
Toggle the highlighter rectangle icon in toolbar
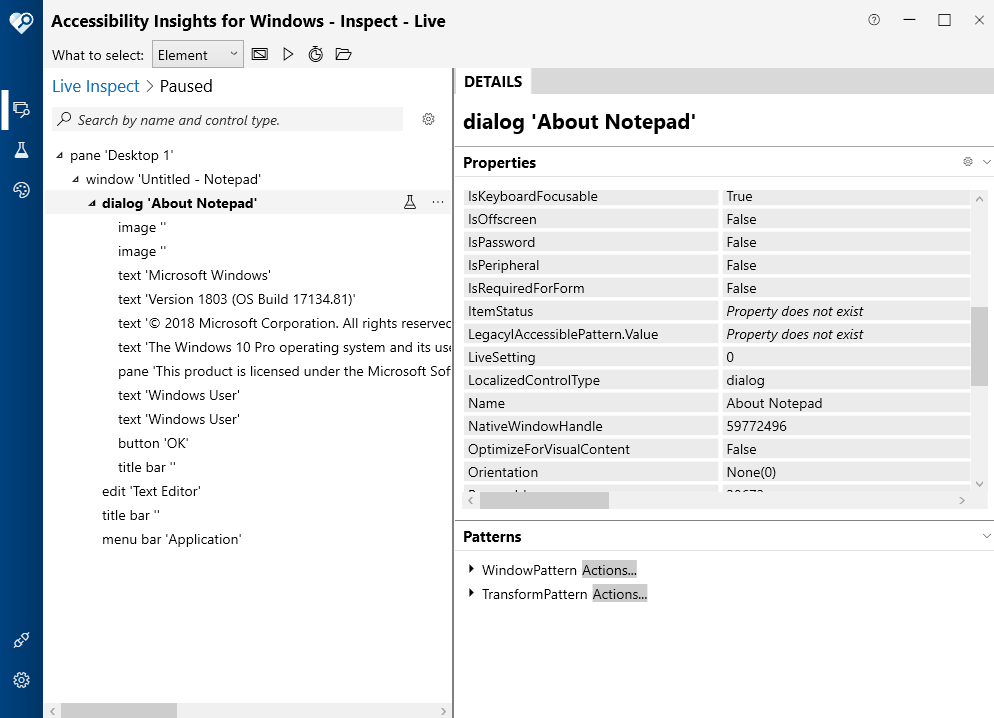260,55
